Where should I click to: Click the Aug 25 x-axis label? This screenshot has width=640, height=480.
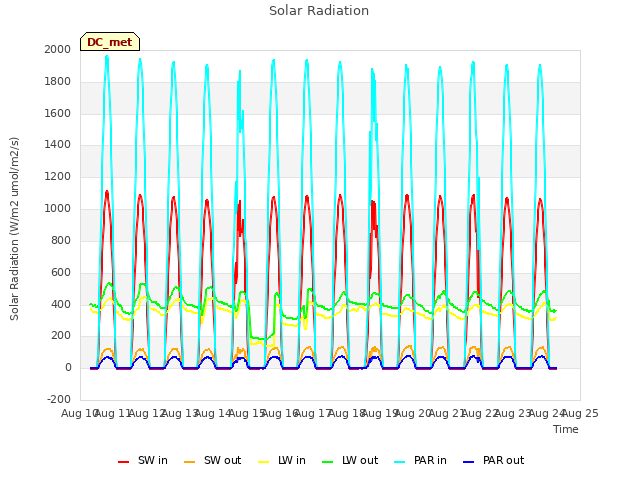point(580,413)
